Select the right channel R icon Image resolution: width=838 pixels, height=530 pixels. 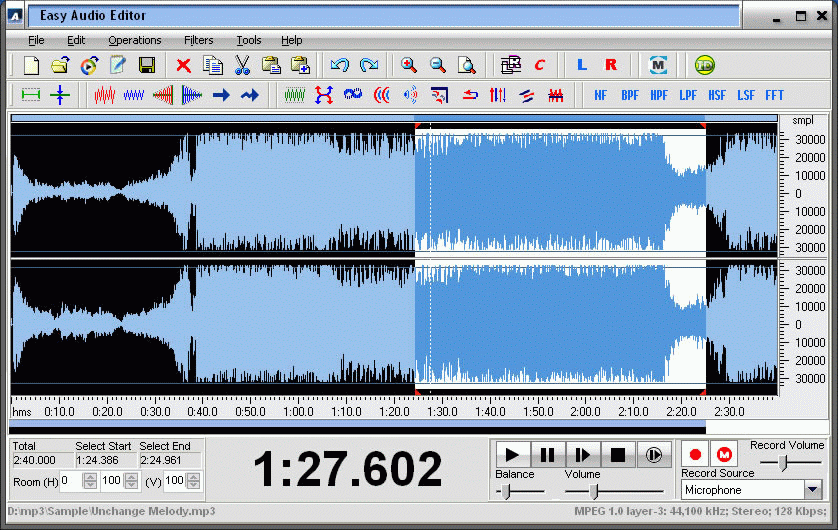tap(611, 66)
